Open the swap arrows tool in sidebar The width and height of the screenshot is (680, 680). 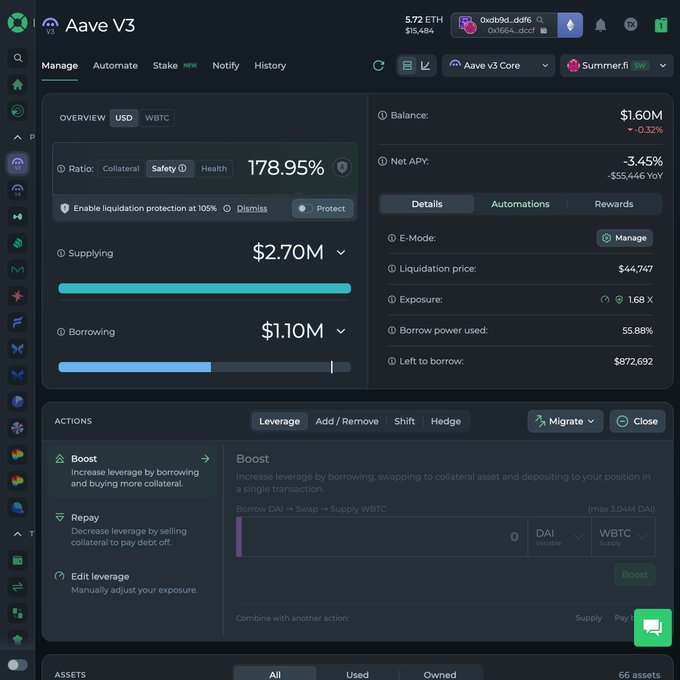click(18, 587)
